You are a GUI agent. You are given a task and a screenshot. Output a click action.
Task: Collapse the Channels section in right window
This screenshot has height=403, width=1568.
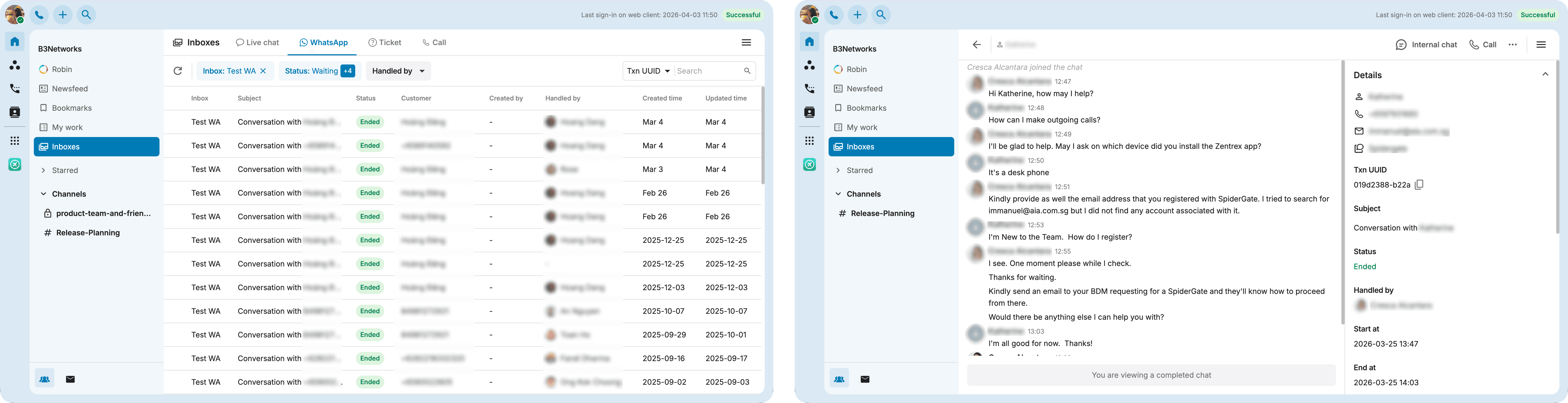(838, 194)
